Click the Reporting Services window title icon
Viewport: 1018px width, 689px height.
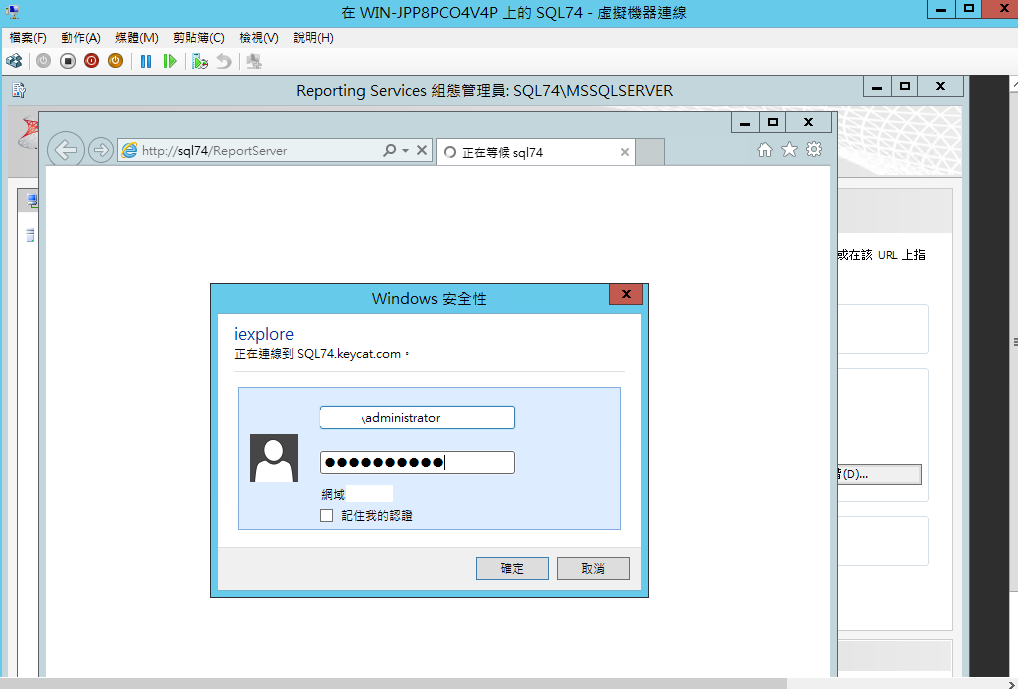(x=19, y=90)
